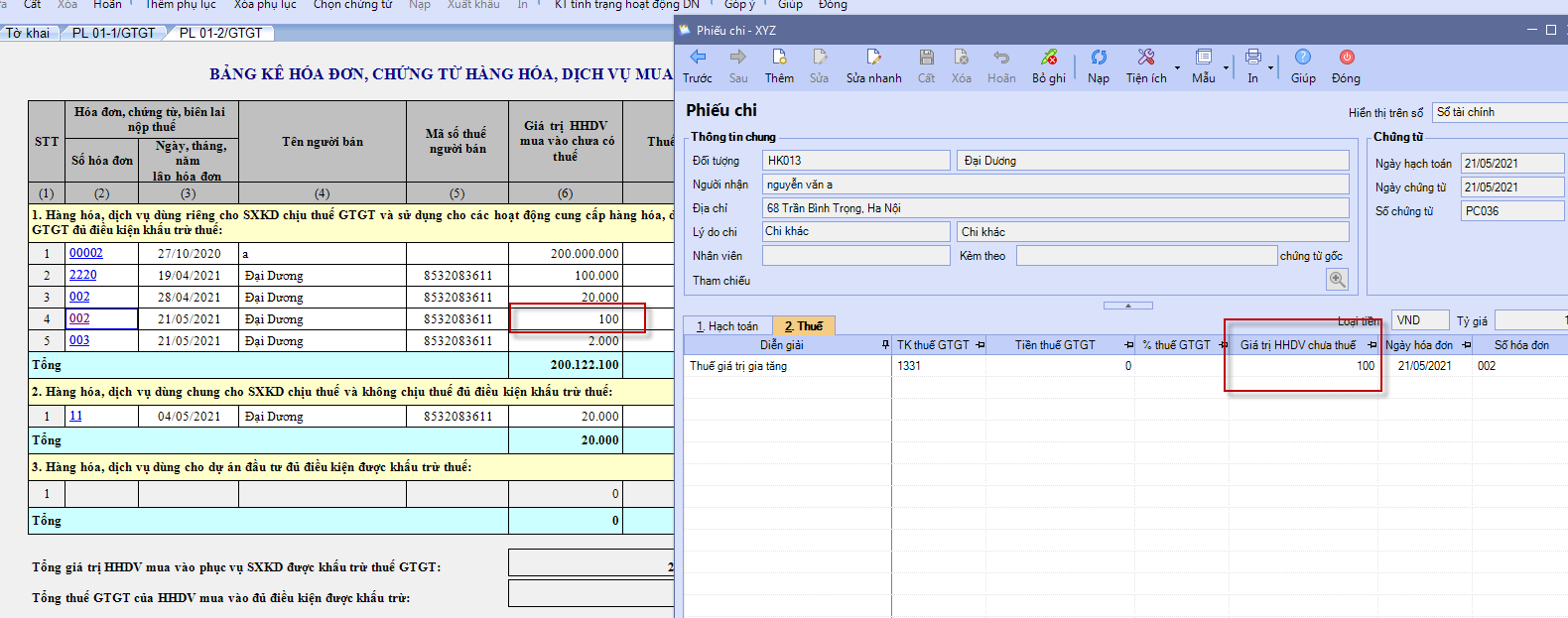Open Nhân viên combo box
The width and height of the screenshot is (1568, 618).
coord(855,255)
